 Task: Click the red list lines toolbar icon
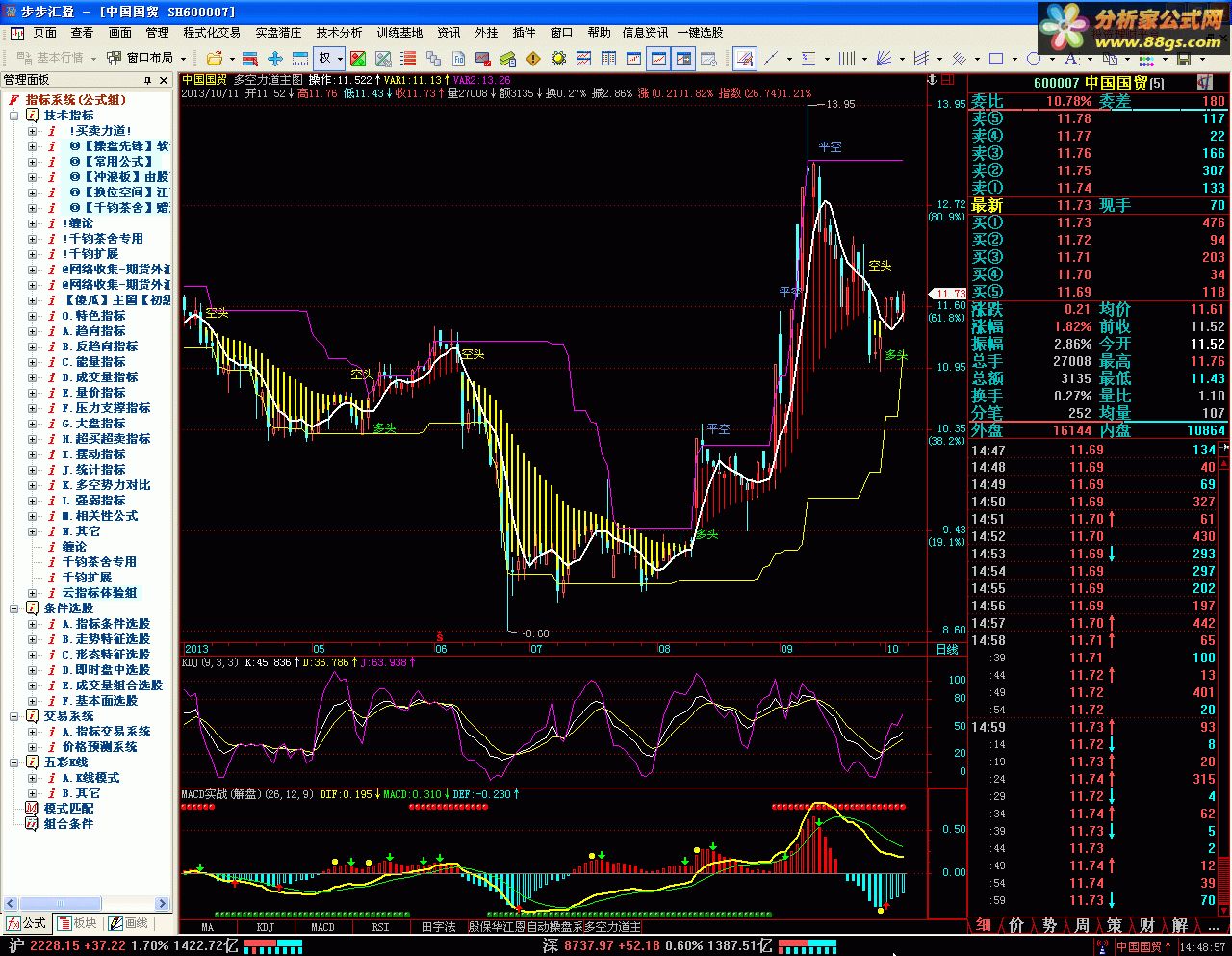point(407,58)
